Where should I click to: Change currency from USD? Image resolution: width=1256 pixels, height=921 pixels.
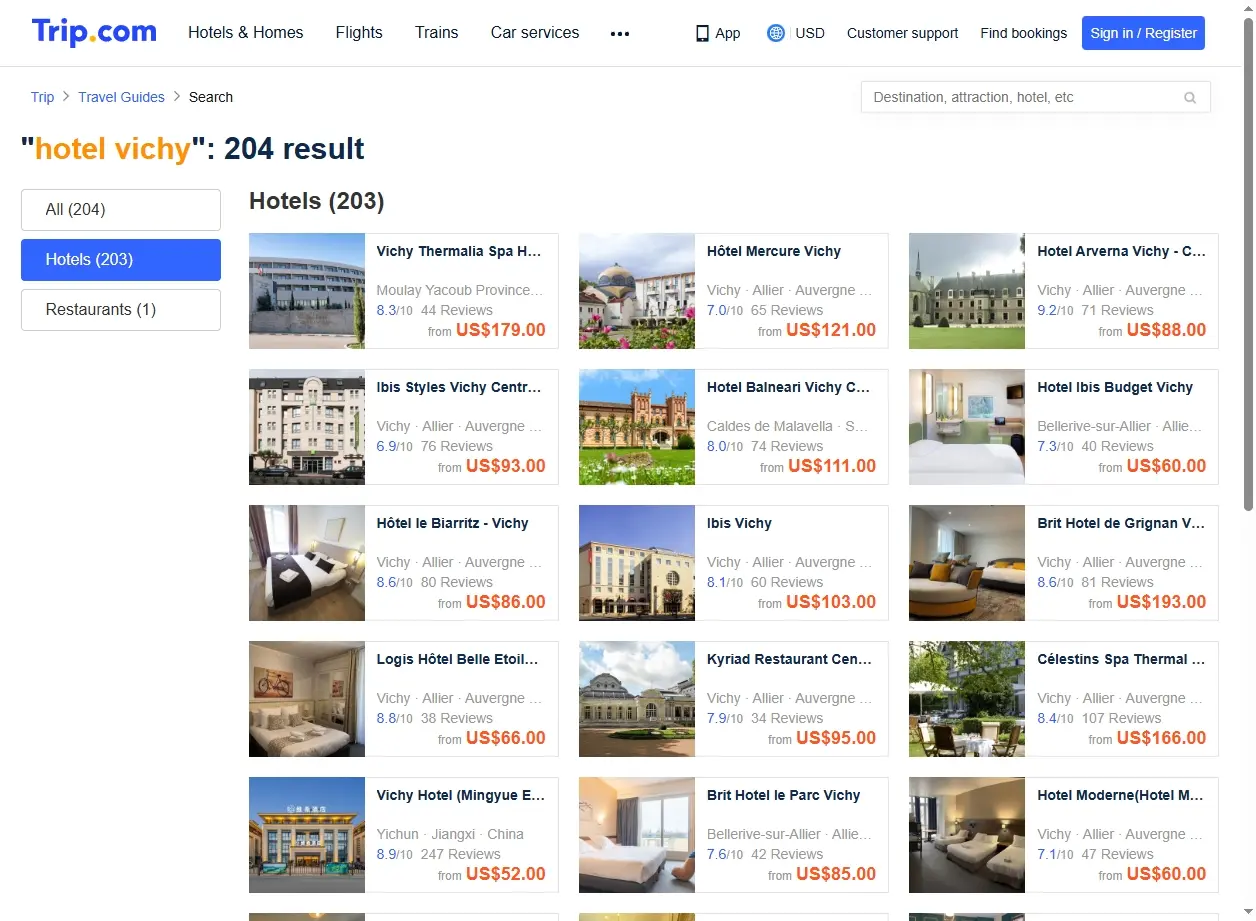[810, 33]
